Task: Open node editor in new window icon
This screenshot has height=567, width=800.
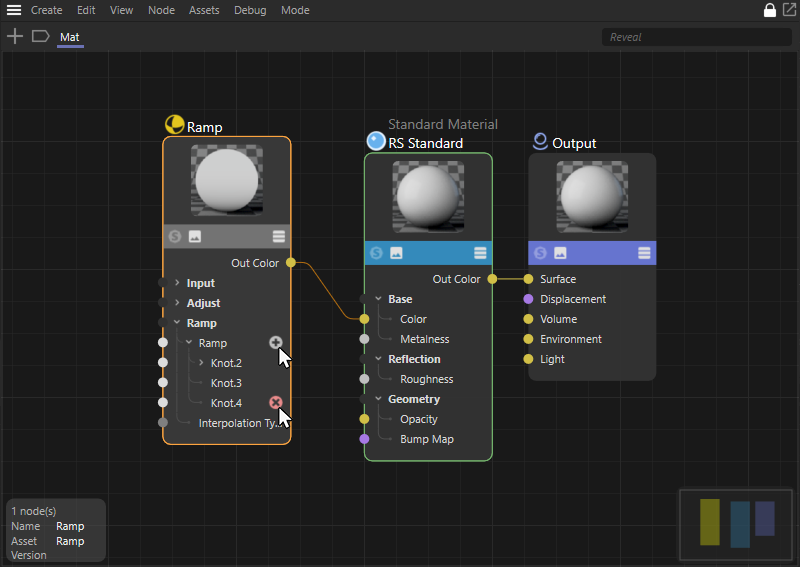Action: click(789, 9)
